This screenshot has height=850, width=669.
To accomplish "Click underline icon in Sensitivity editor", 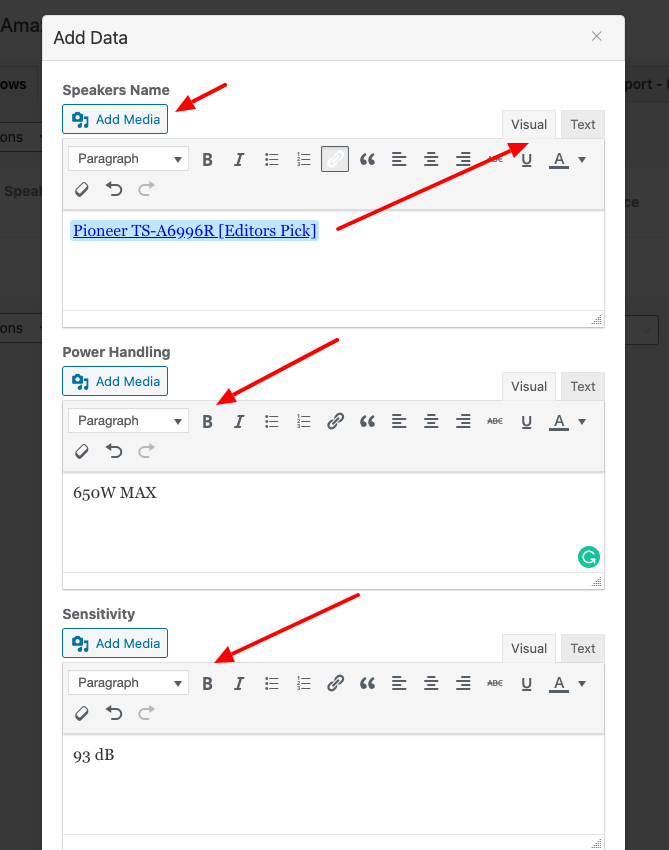I will tap(527, 683).
